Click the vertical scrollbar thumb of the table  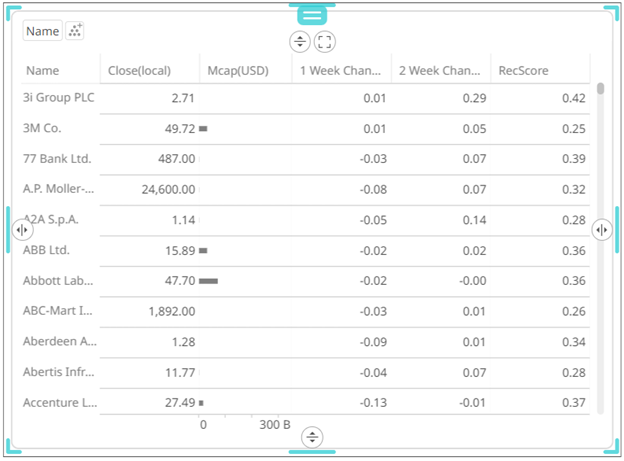pyautogui.click(x=600, y=88)
